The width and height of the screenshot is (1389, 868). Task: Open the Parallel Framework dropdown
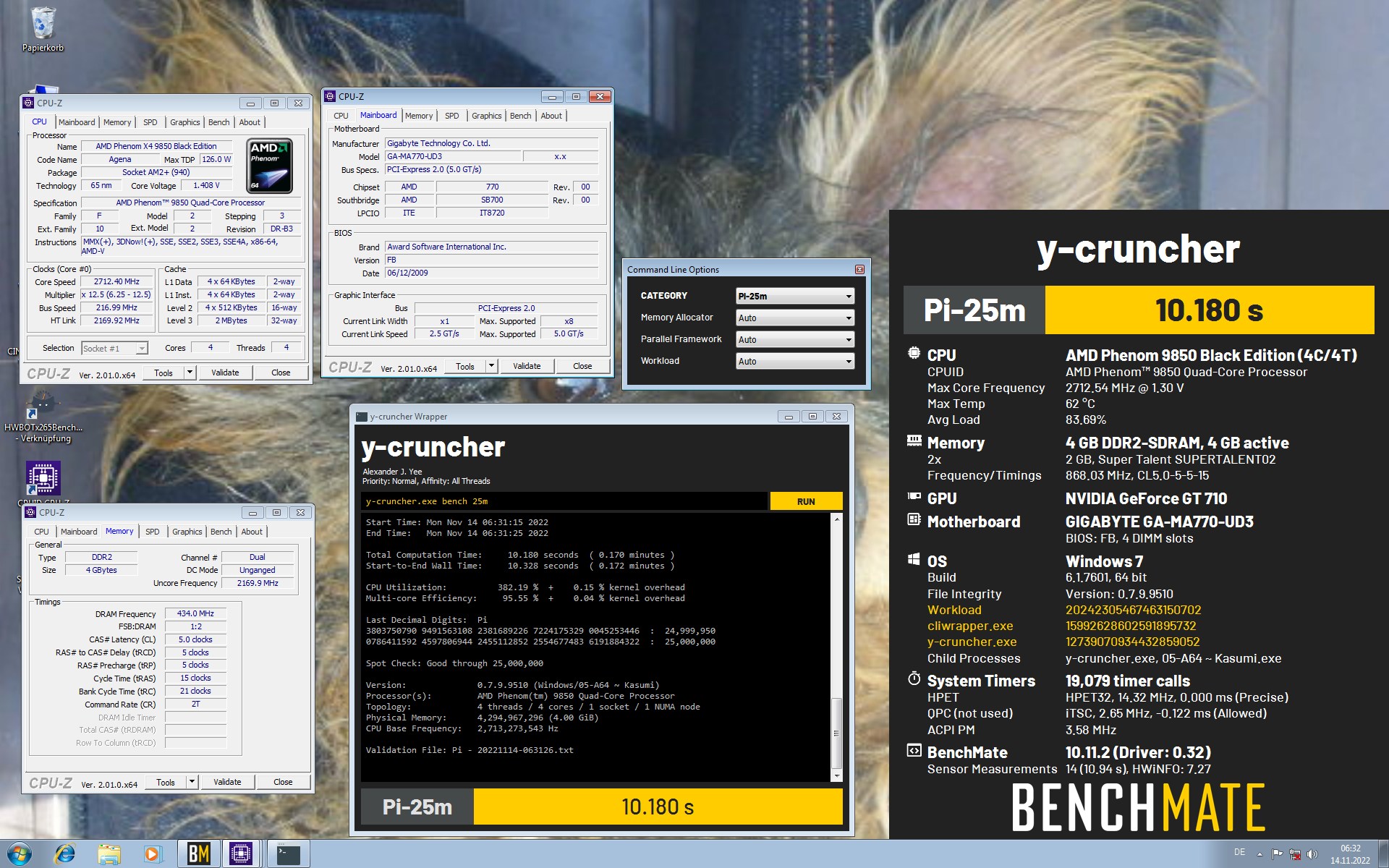point(795,339)
